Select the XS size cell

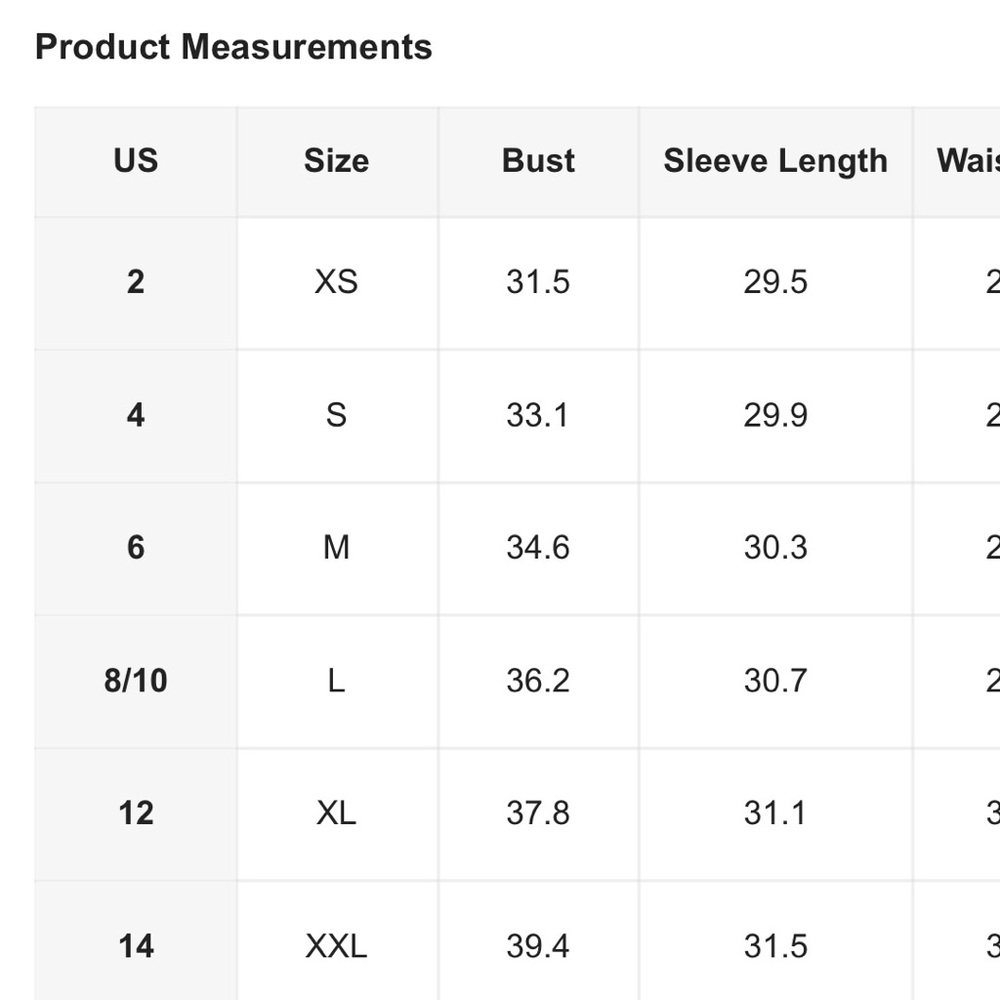pos(336,282)
